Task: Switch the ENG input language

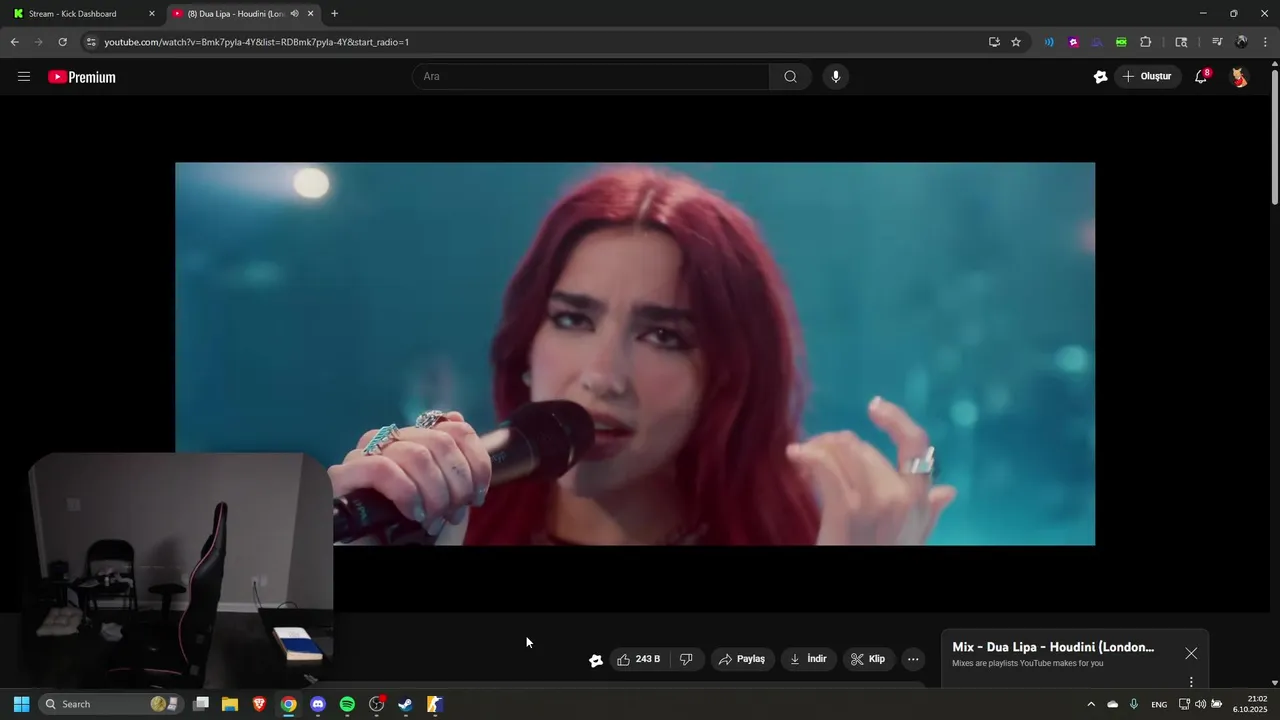Action: pos(1159,704)
